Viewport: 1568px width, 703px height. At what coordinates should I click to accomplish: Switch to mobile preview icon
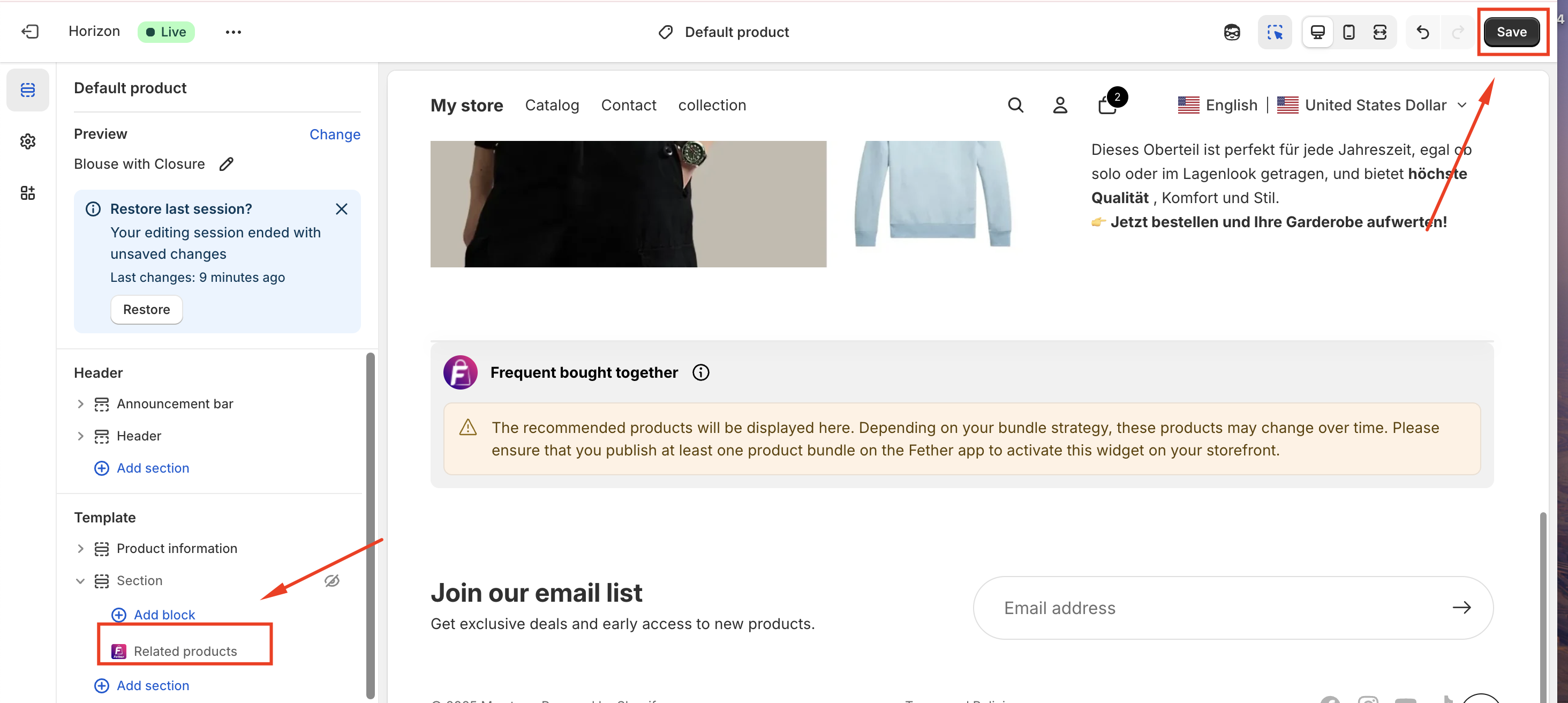(1348, 32)
